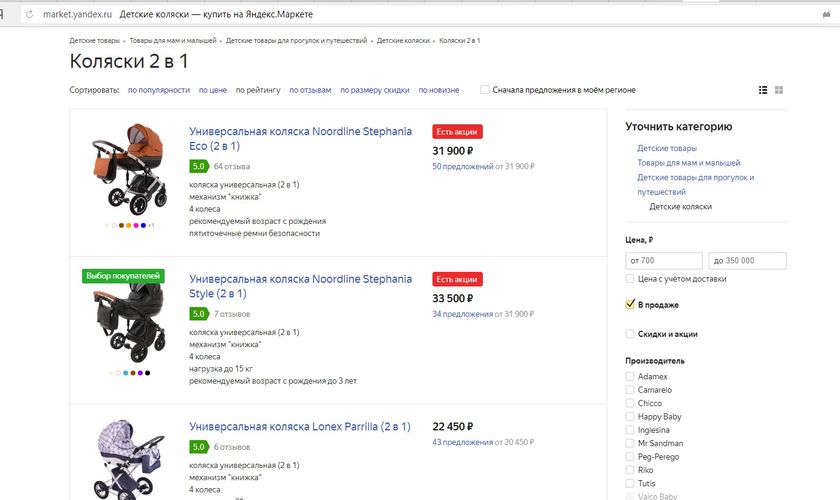Switch to list view layout icon
840x500 pixels.
click(x=763, y=90)
